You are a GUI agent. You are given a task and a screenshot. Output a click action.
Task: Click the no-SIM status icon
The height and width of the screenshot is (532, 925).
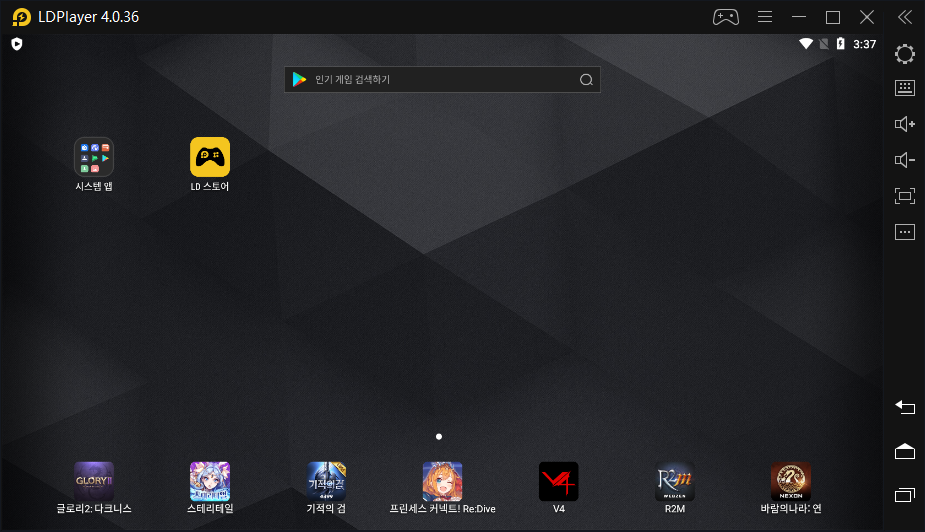824,44
